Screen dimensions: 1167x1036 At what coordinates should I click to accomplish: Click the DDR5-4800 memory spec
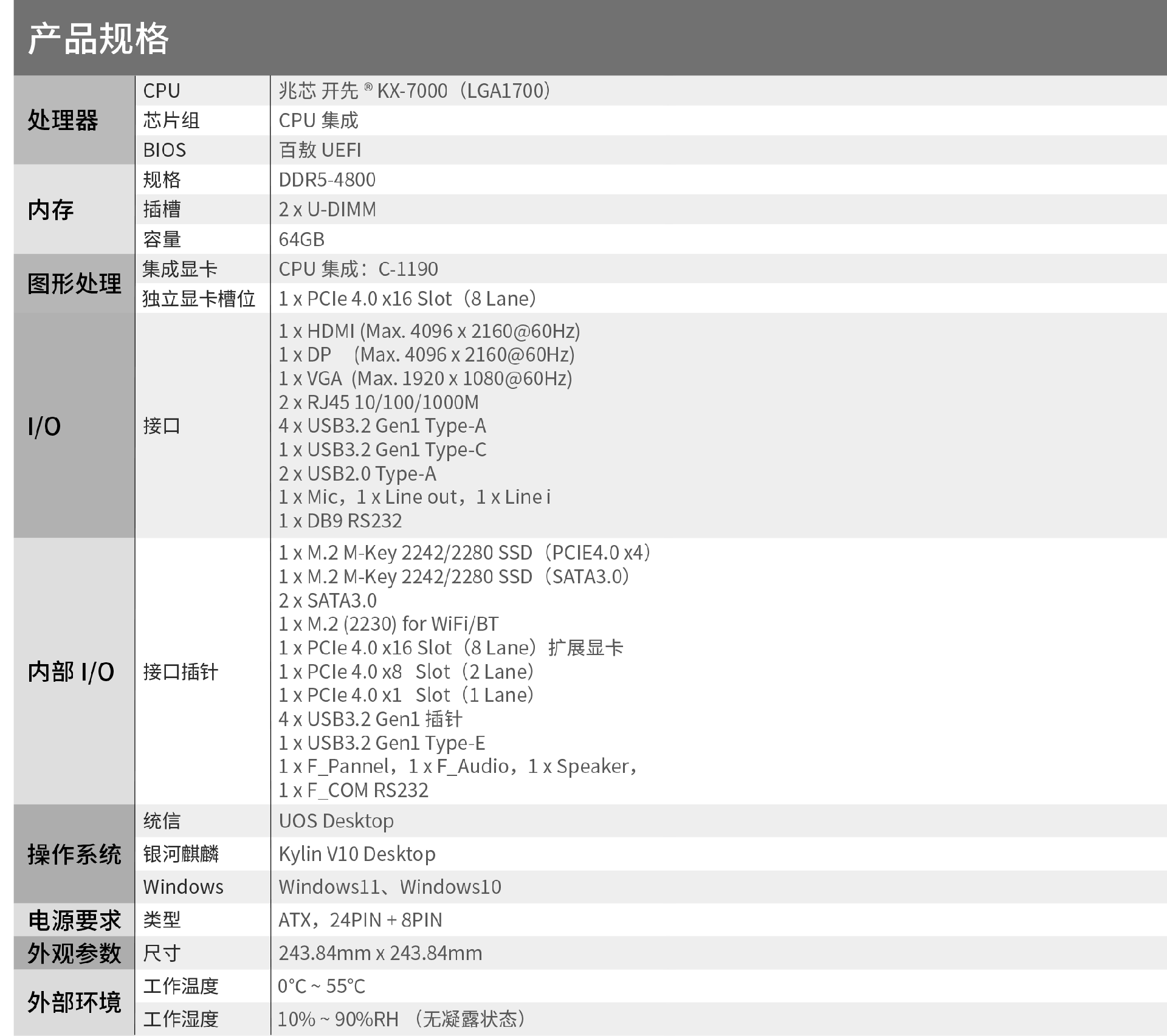[327, 180]
